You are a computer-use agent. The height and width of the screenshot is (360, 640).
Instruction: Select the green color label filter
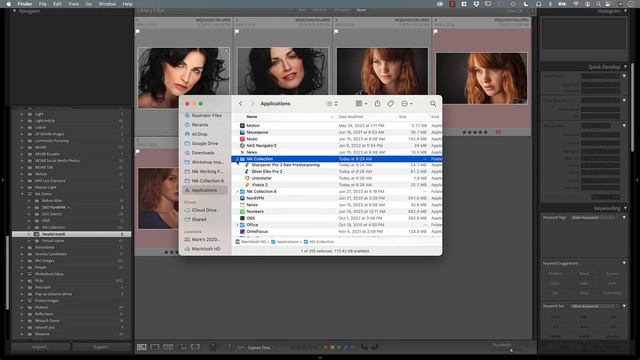[x=339, y=347]
